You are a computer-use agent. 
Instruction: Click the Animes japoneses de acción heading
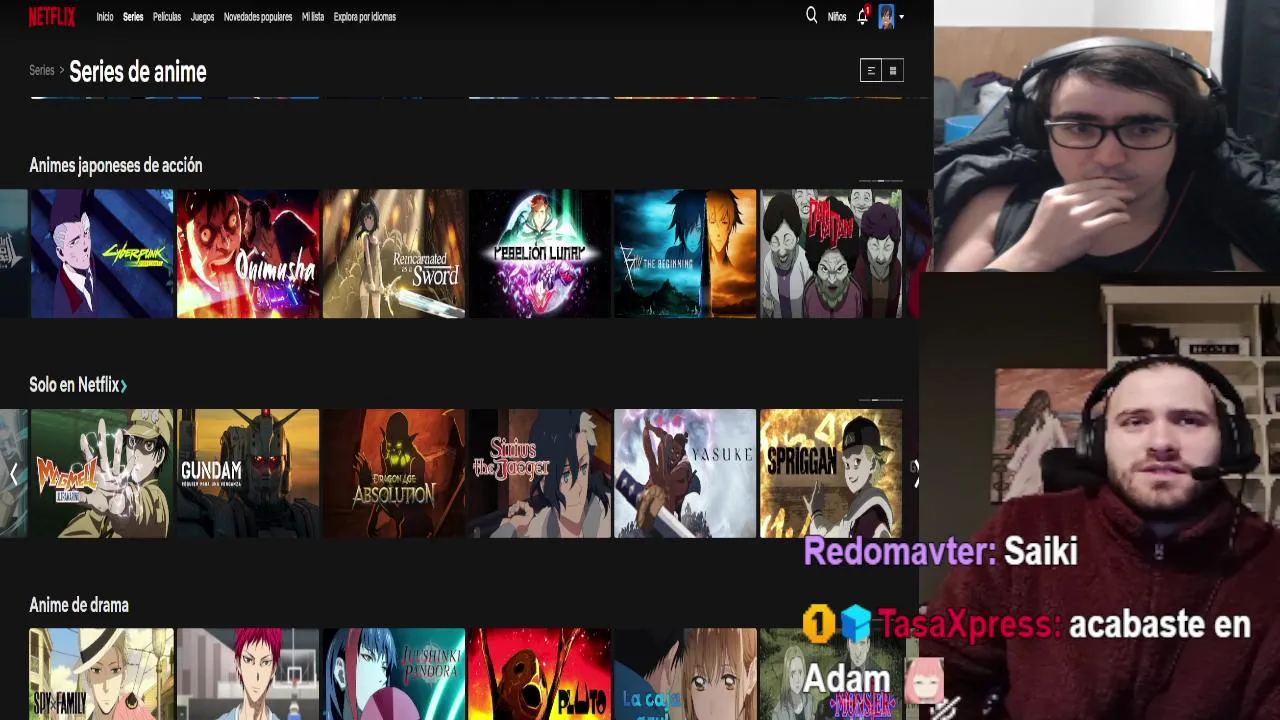[x=116, y=166]
